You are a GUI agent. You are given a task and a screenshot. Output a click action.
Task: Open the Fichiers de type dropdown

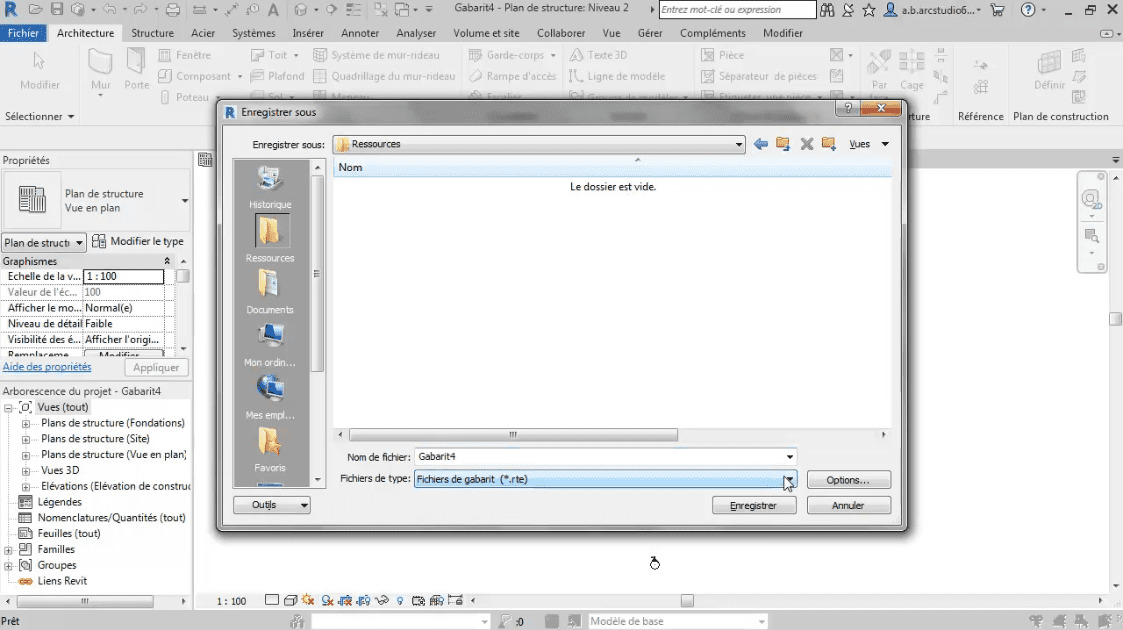coord(789,480)
